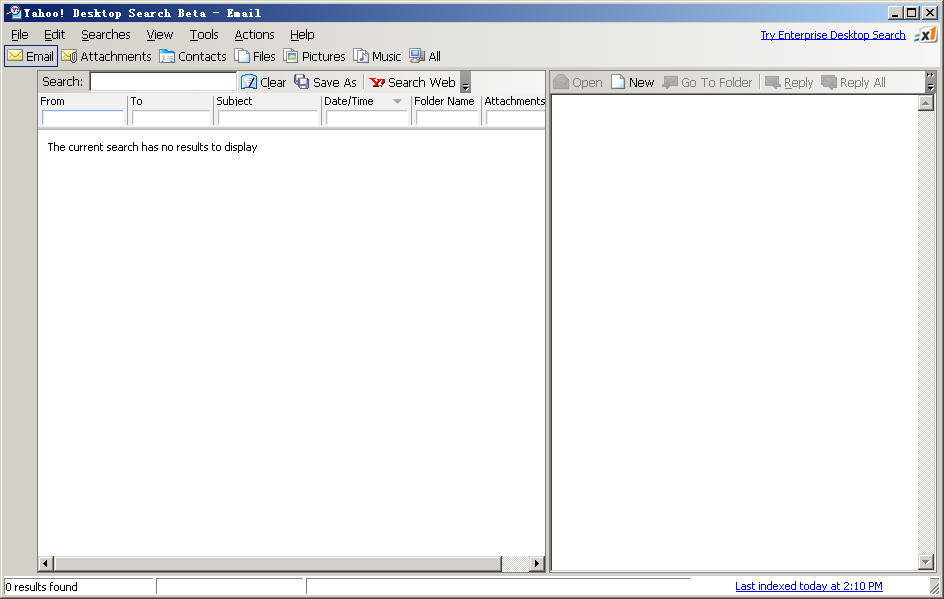
Task: Switch to Files search category
Action: (255, 56)
